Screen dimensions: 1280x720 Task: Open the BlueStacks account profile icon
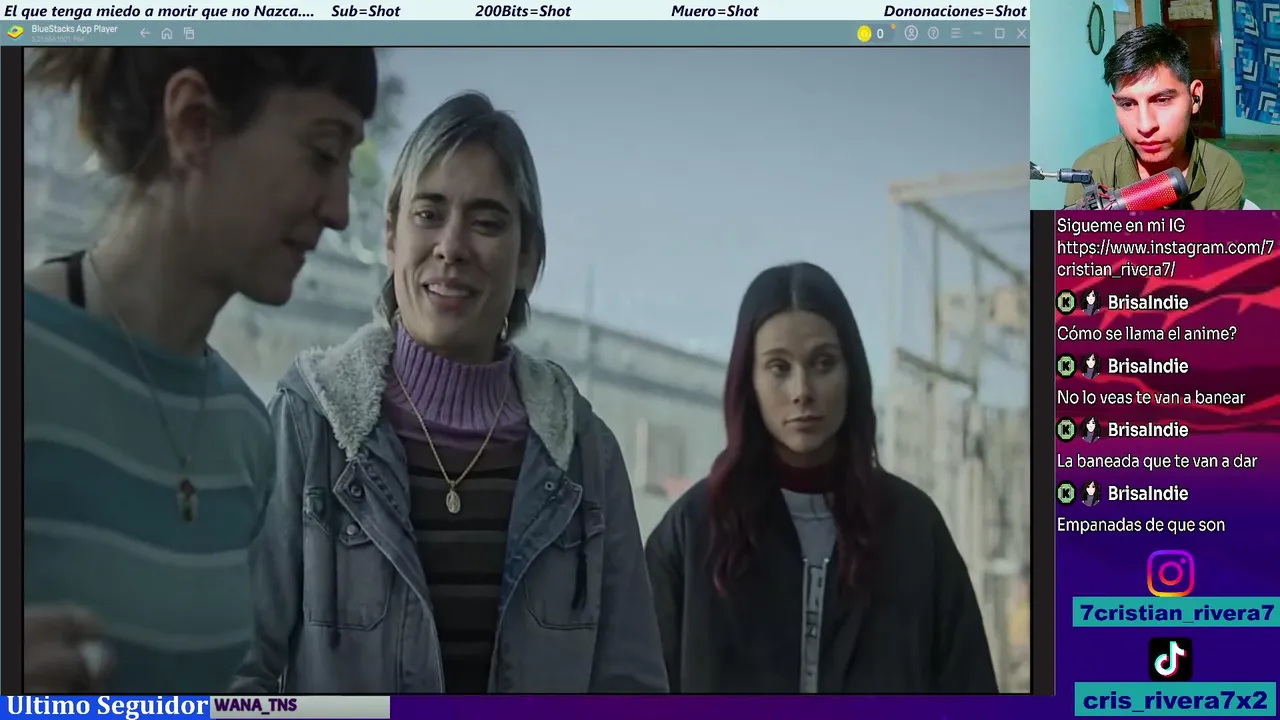911,33
